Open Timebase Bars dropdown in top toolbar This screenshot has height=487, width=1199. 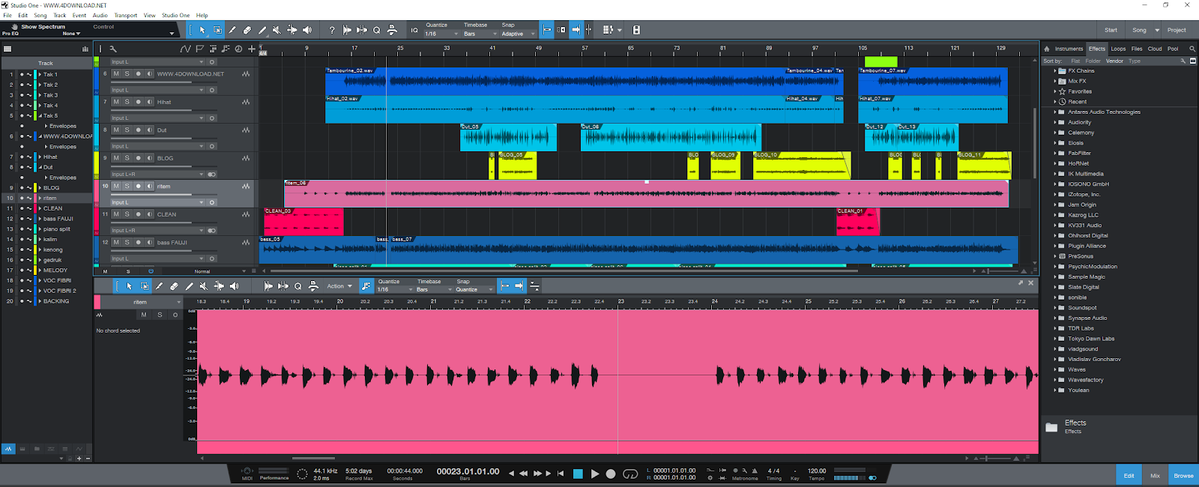click(480, 34)
